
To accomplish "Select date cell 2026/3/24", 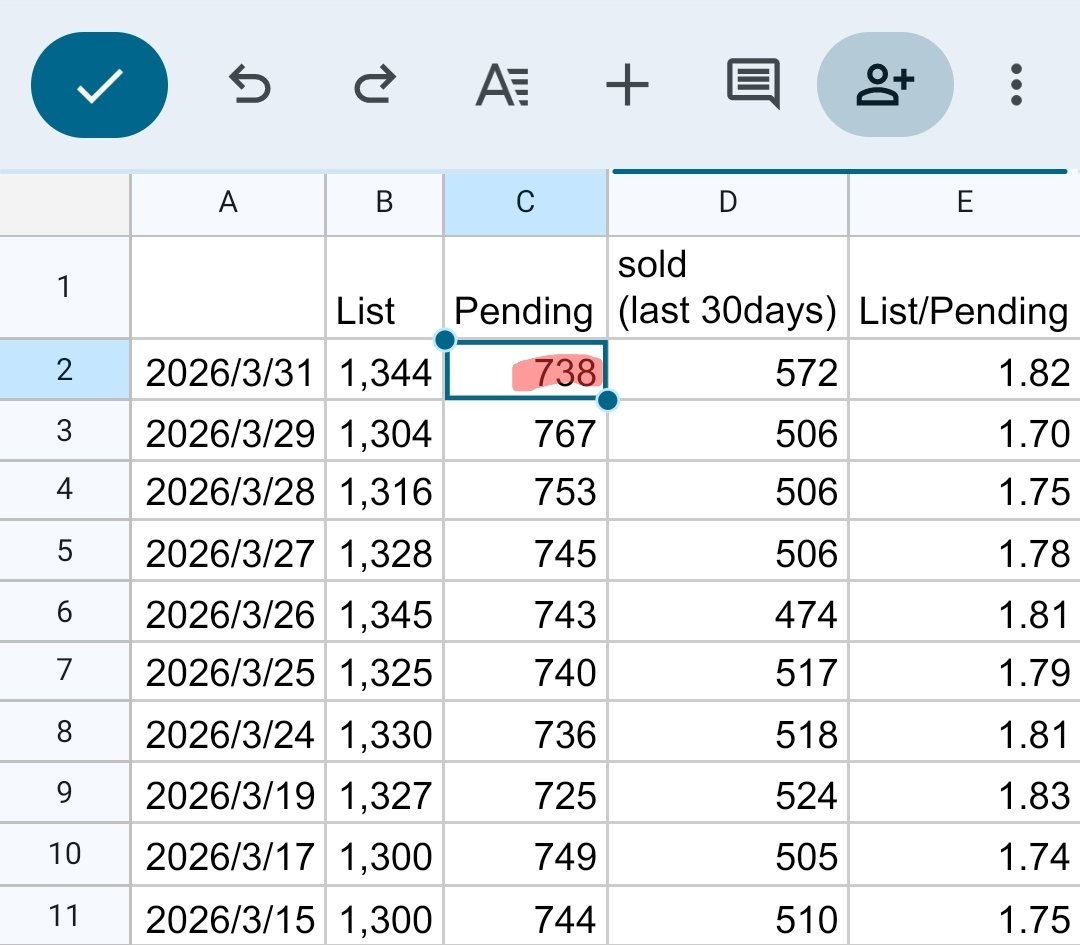I will [228, 732].
